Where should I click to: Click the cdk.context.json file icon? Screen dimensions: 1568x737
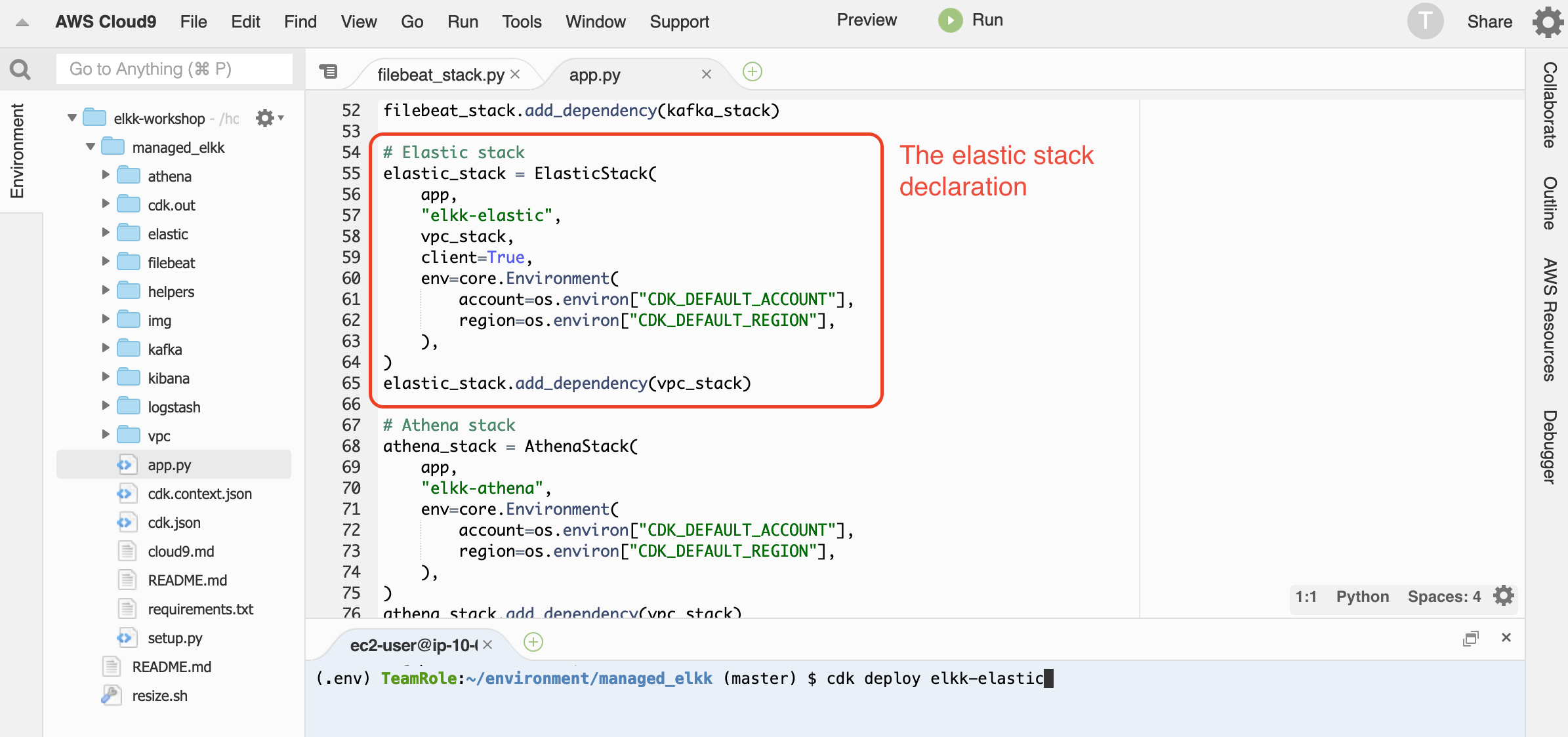(x=127, y=494)
